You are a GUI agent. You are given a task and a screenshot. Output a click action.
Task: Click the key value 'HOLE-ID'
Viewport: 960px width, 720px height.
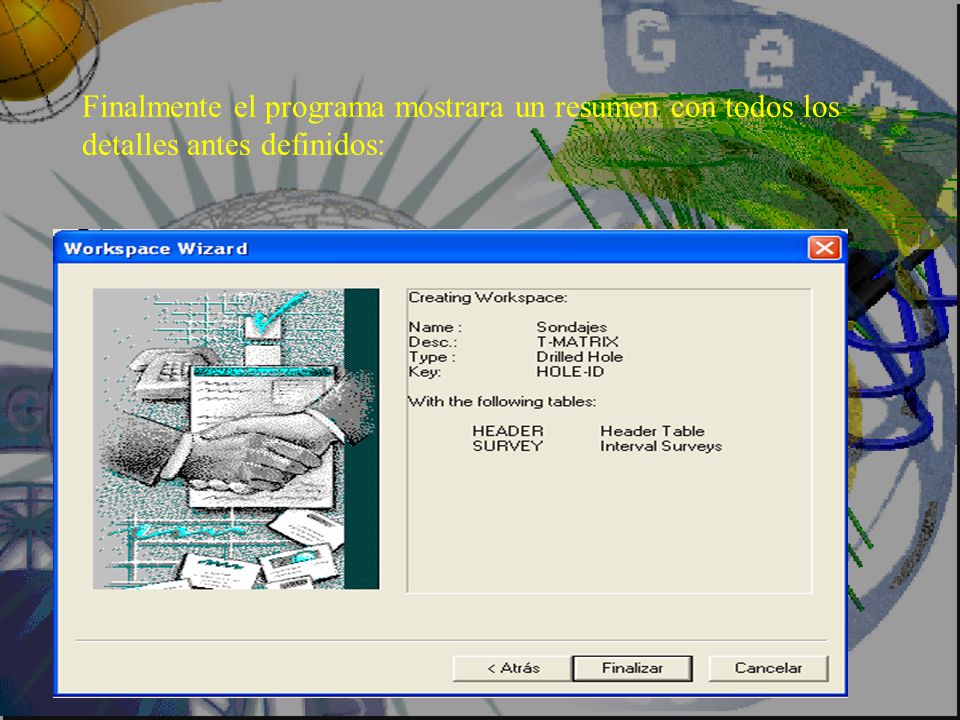(x=570, y=372)
